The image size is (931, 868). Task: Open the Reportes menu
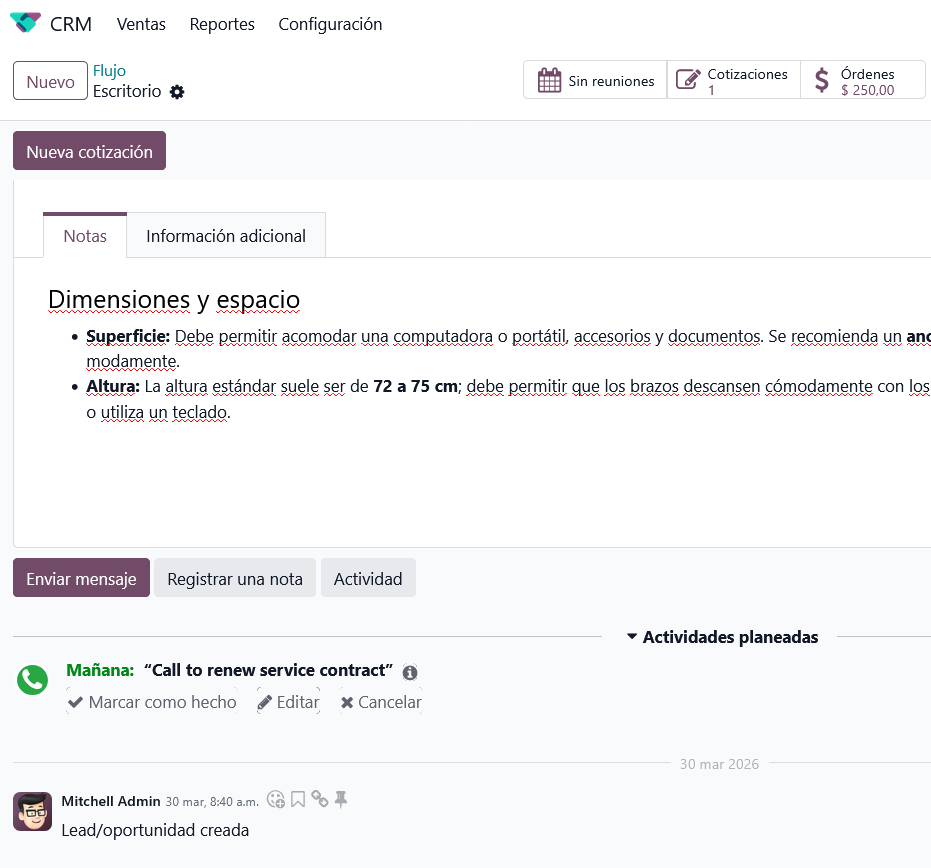coord(222,24)
